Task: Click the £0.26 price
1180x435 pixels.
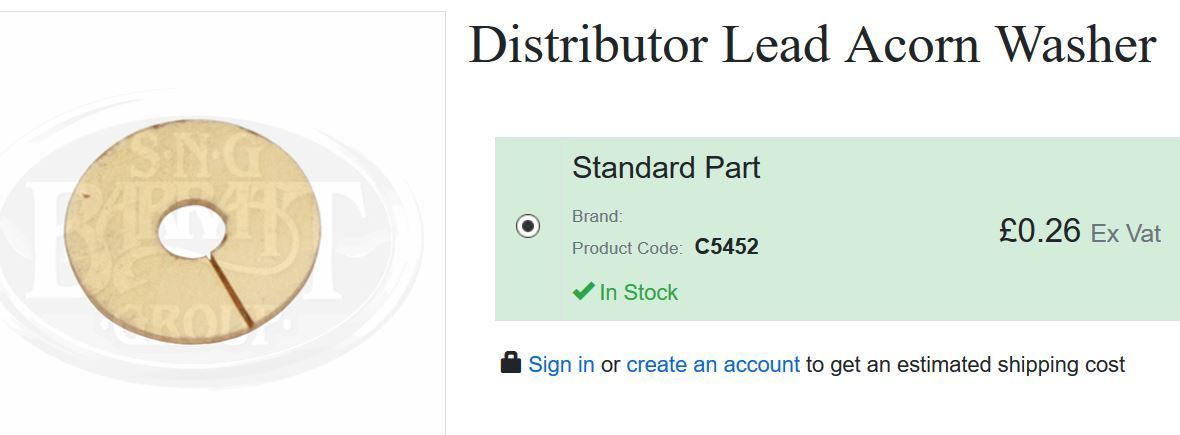Action: tap(1040, 230)
